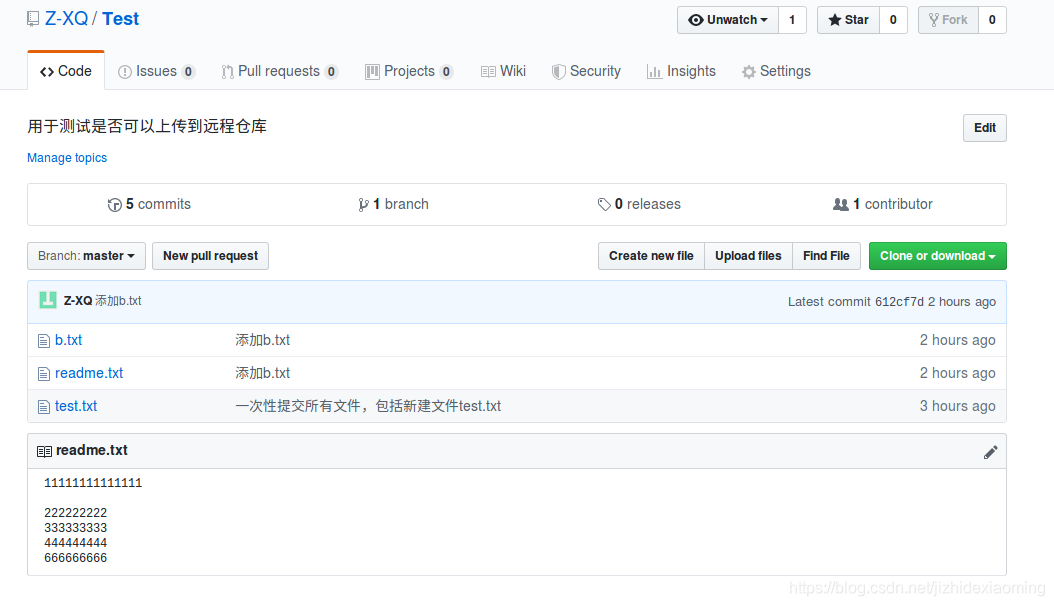The height and width of the screenshot is (606, 1054).
Task: Open the commit message in the readme.txt row
Action: point(263,374)
